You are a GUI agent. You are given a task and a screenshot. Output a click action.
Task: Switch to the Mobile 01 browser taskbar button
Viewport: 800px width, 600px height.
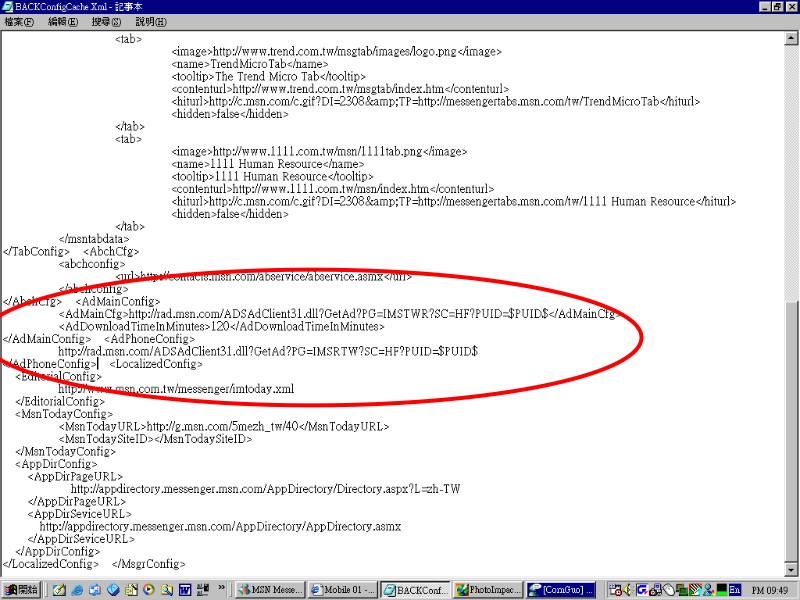click(343, 590)
